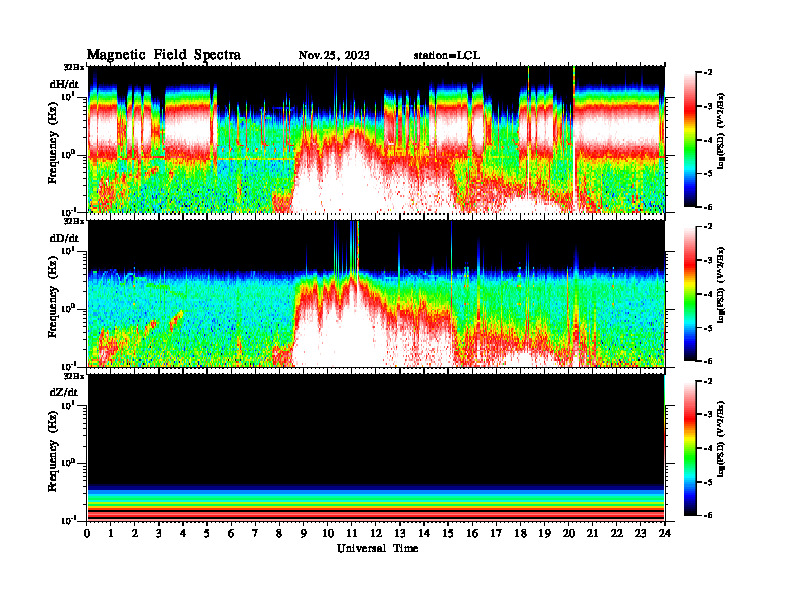Click hour tick label "5" on time axis
Viewport: 792px width, 612px height.
click(207, 533)
